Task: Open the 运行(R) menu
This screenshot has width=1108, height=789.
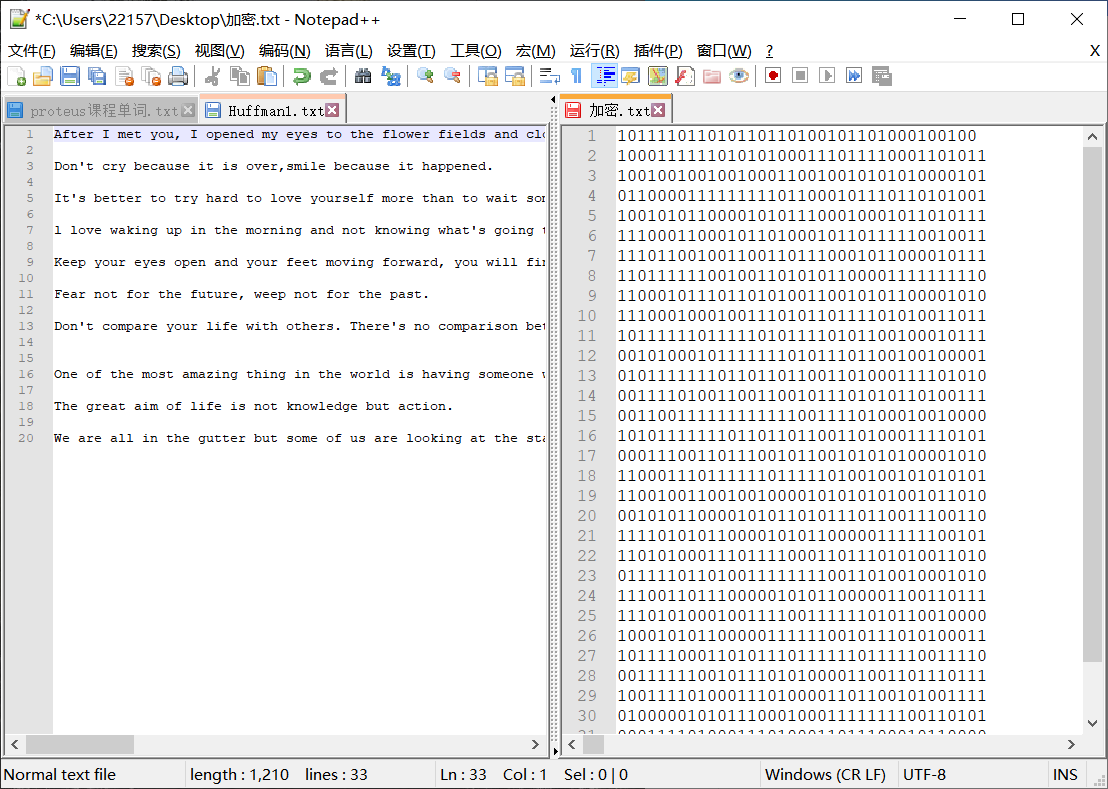Action: [x=594, y=51]
